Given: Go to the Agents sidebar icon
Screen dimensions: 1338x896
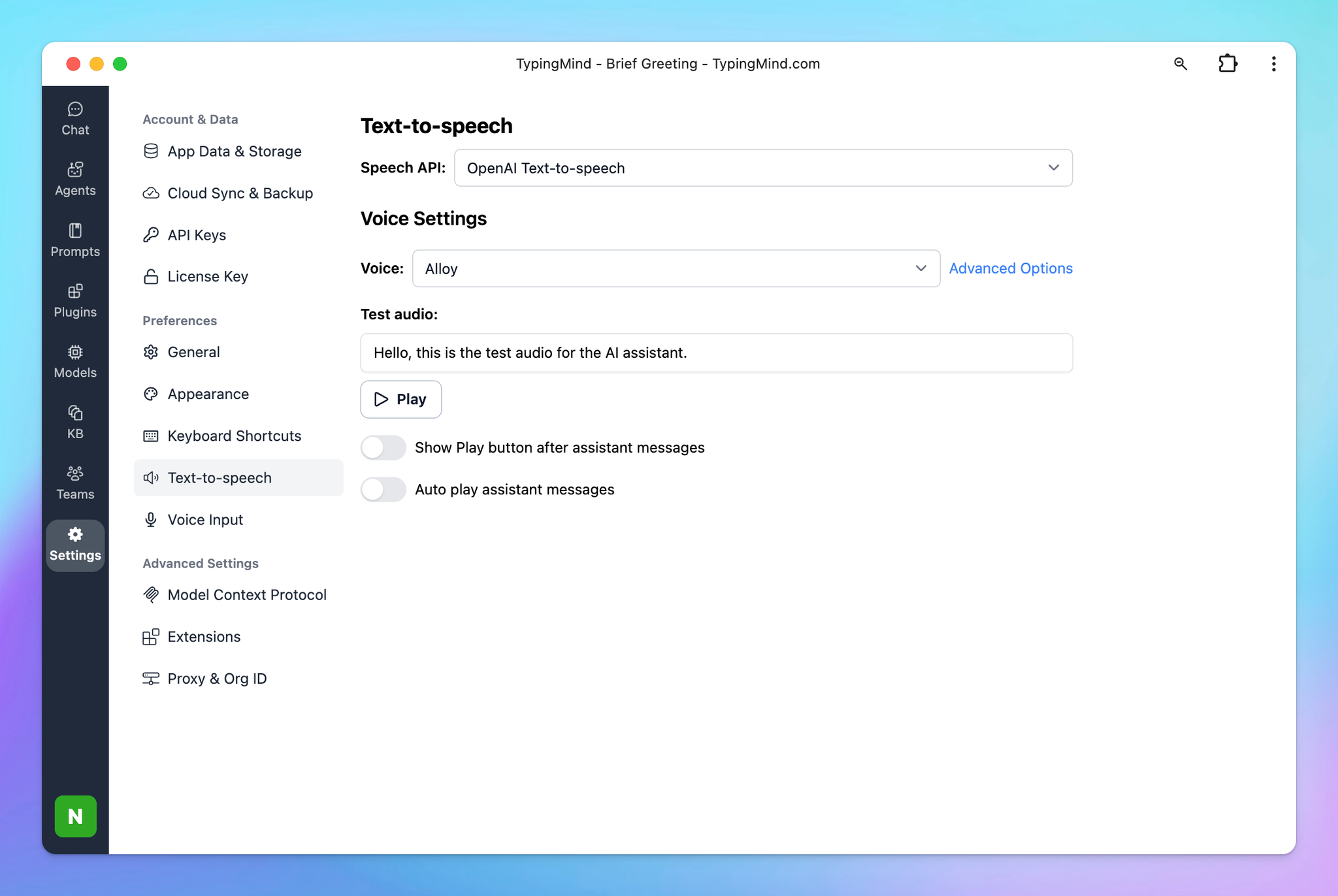Looking at the screenshot, I should pyautogui.click(x=75, y=179).
